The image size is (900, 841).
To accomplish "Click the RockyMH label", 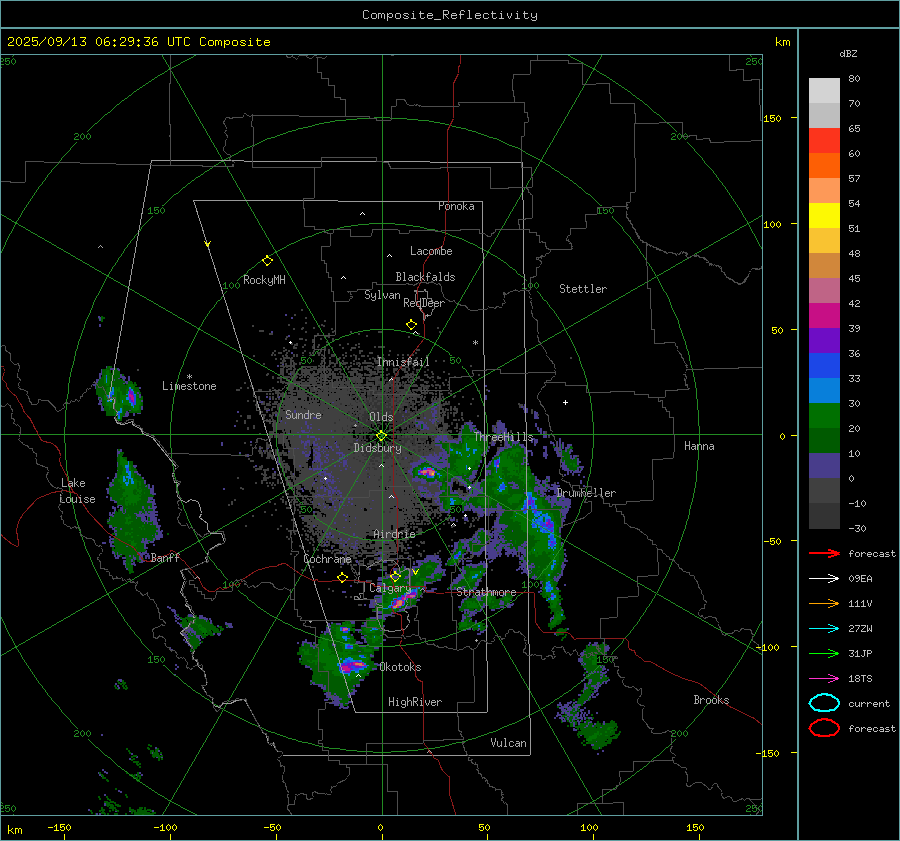I will (x=264, y=280).
